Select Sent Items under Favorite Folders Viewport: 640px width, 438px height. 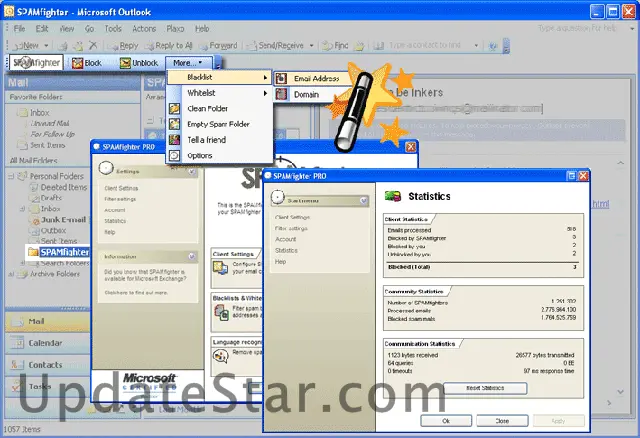[47, 145]
